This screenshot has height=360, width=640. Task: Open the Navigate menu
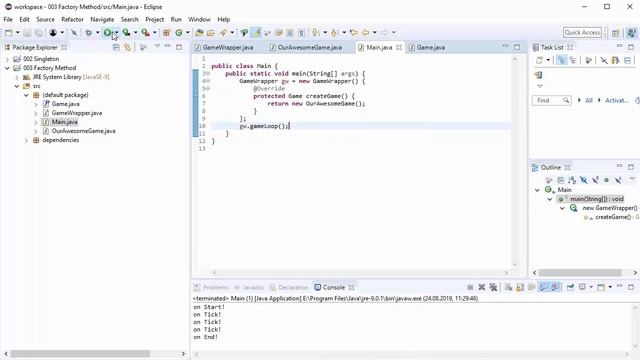[102, 19]
